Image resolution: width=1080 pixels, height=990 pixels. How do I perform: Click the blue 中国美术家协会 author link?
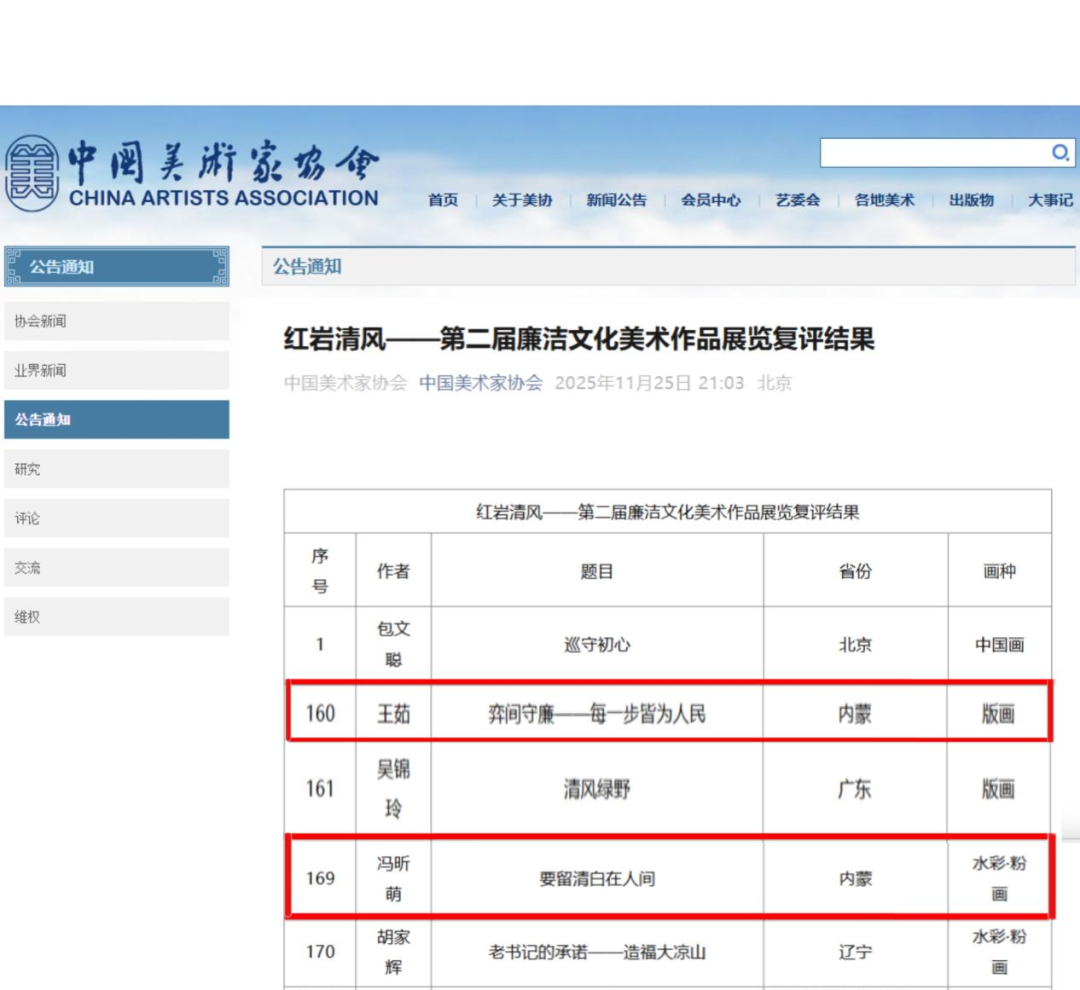click(480, 383)
